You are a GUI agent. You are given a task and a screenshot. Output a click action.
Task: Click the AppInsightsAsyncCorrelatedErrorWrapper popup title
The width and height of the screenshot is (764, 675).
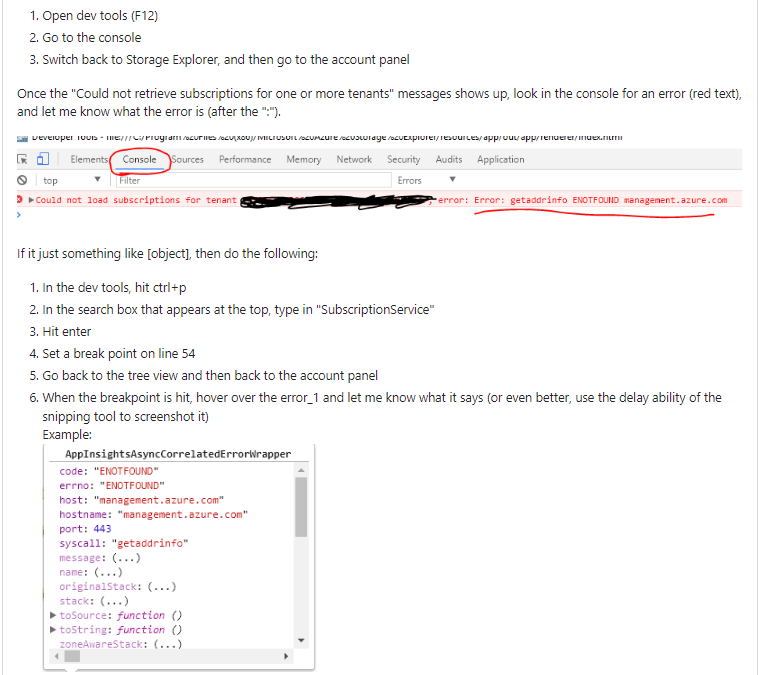(x=178, y=454)
